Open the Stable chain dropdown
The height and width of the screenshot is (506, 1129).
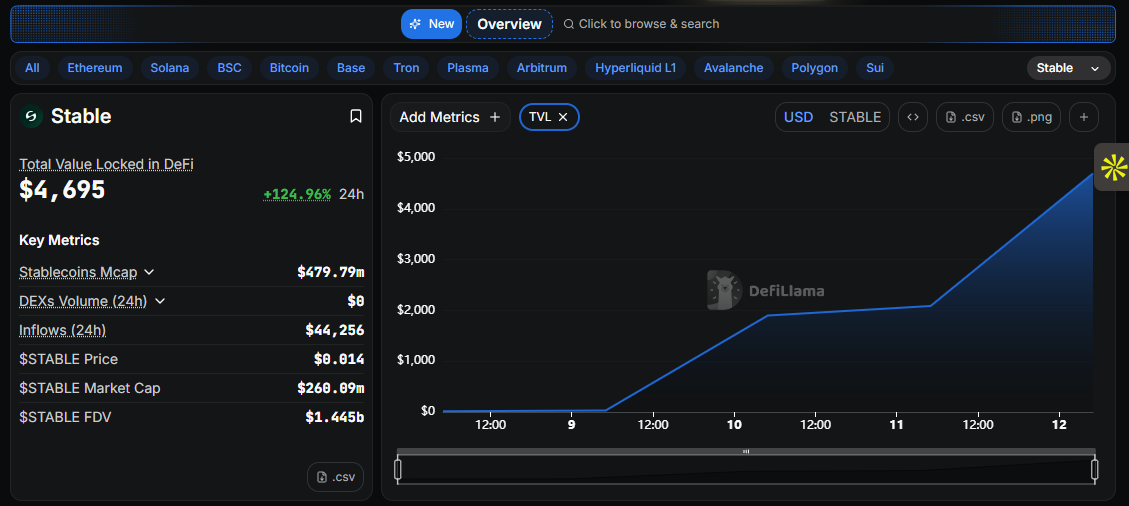point(1068,68)
